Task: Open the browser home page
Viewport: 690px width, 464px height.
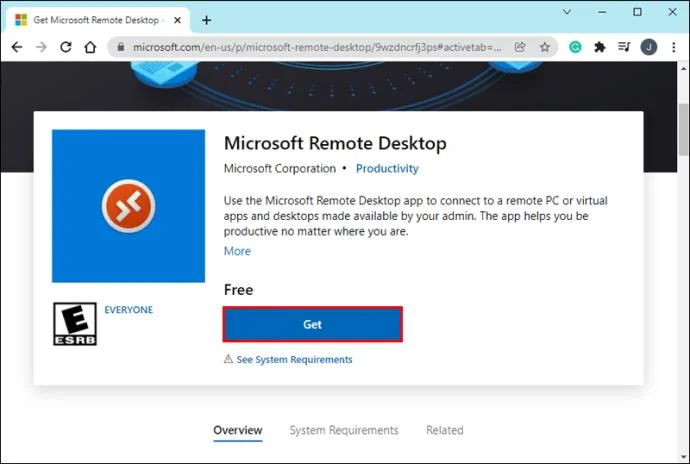Action: pos(90,47)
